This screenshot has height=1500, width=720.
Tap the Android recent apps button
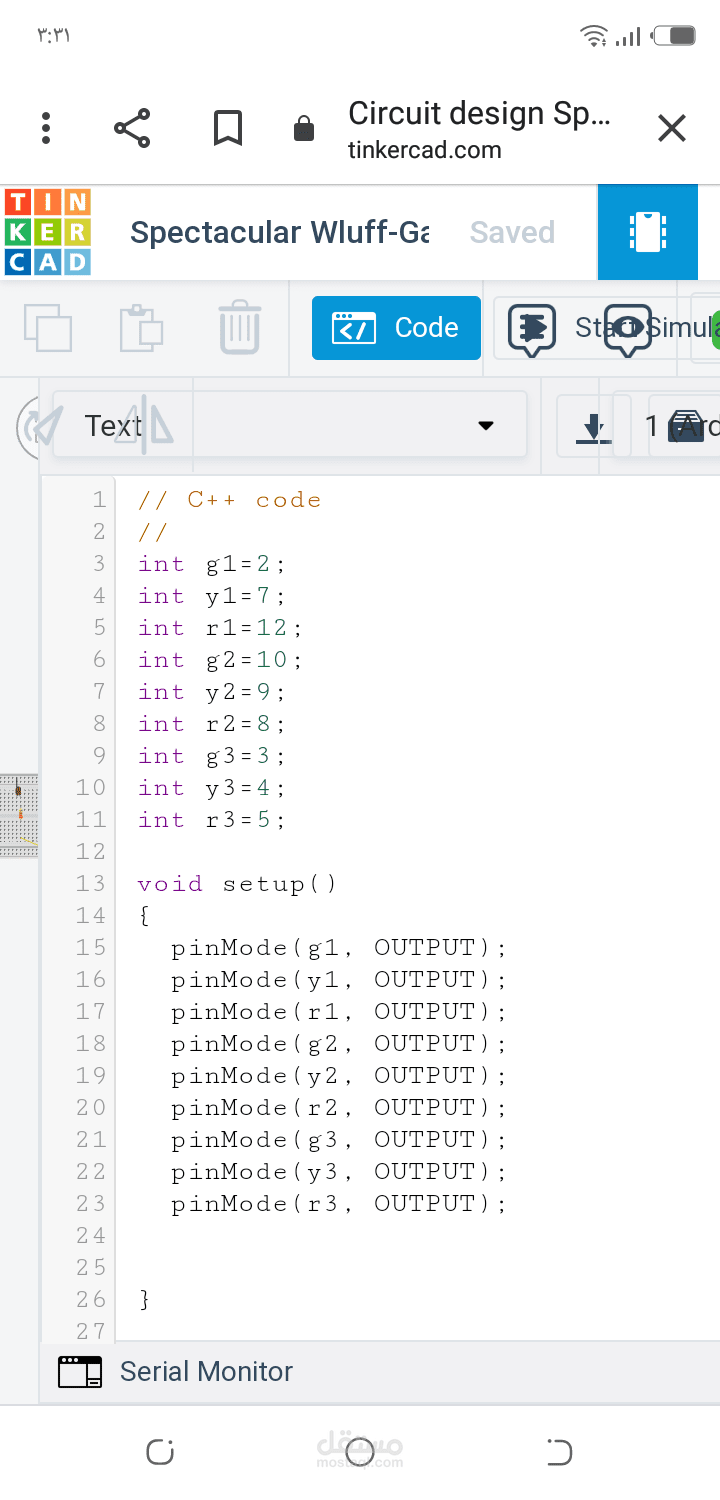160,1452
